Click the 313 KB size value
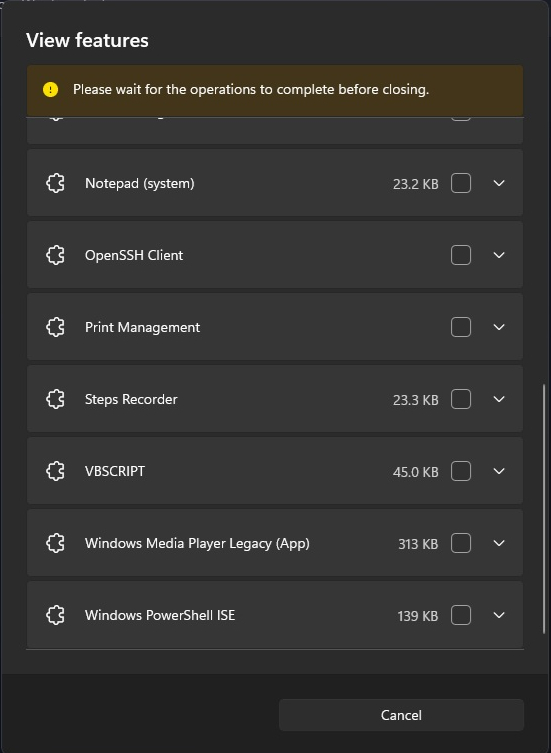Screen dimensions: 551x753 (418, 544)
